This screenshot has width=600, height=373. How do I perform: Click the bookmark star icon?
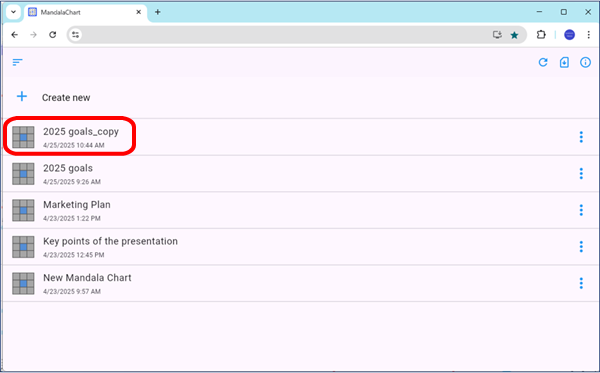point(514,35)
